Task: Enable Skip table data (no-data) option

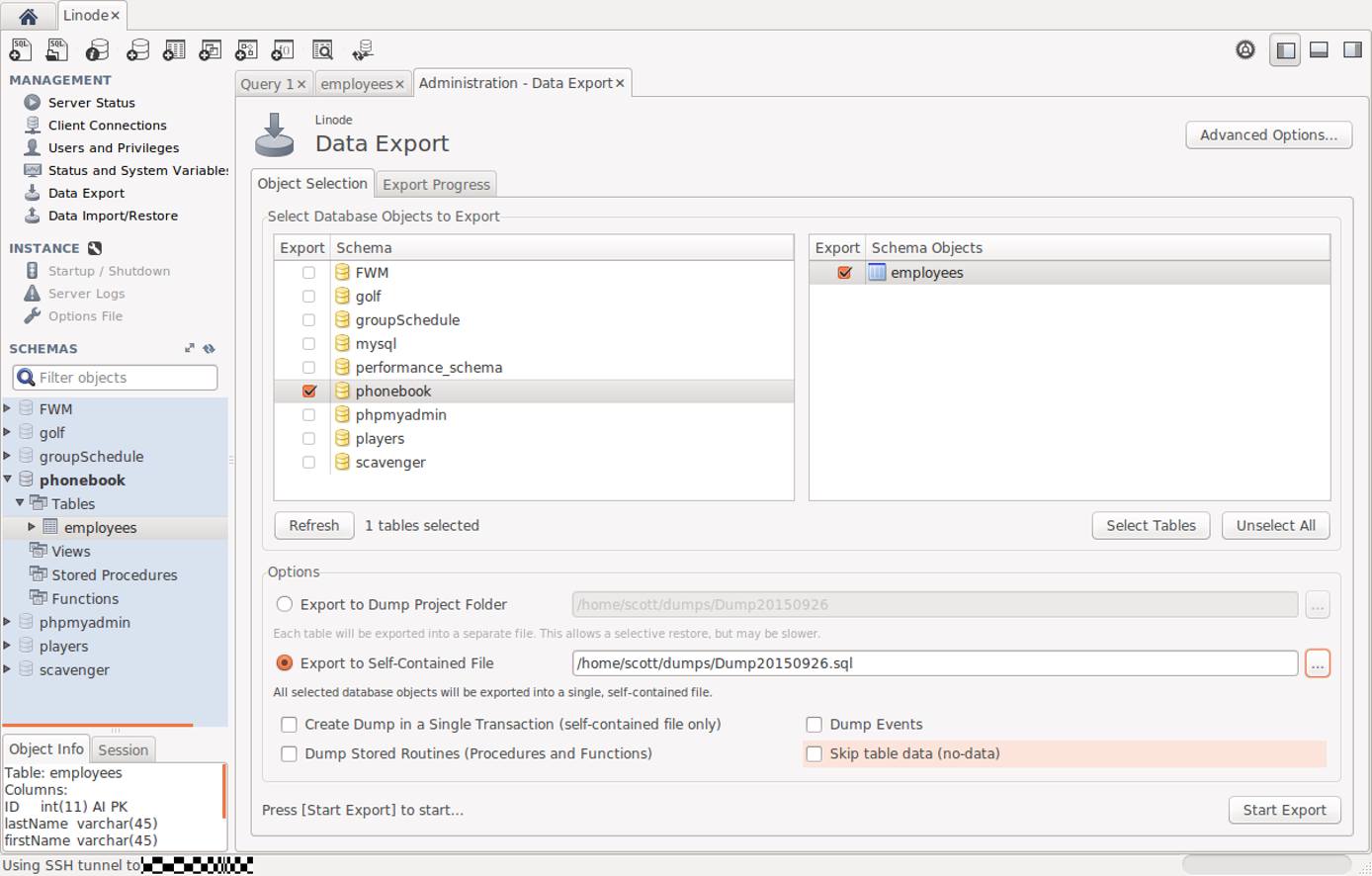Action: [x=814, y=753]
